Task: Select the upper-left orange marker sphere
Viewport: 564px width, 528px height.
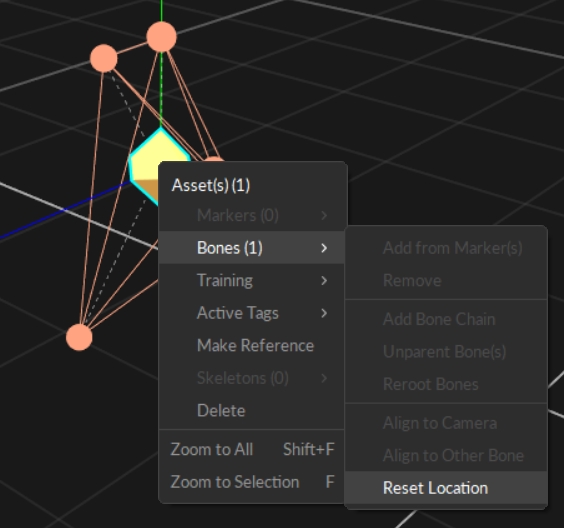Action: pos(104,58)
